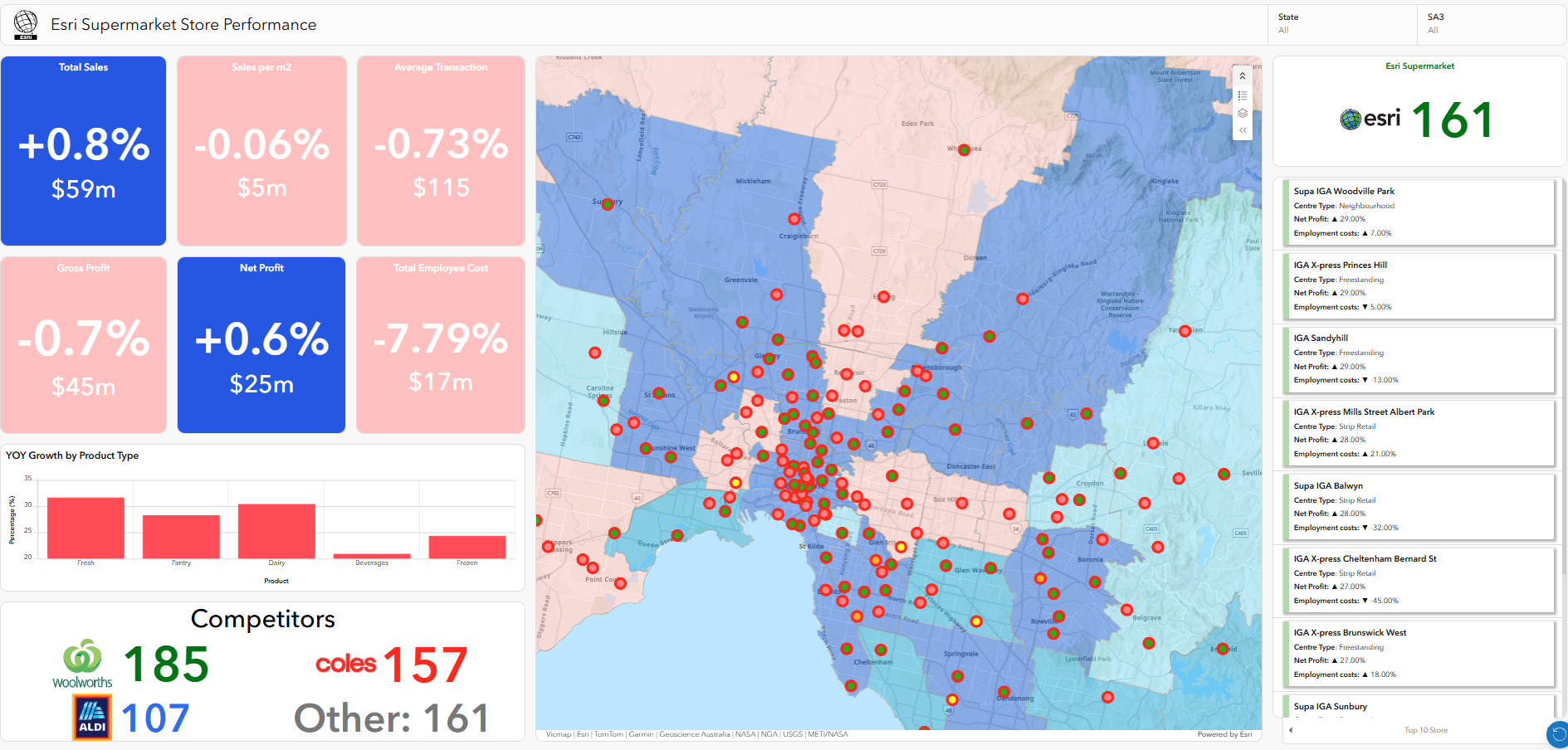This screenshot has height=750, width=1568.
Task: Select Supa IGA Balwyn list item
Action: (1418, 507)
